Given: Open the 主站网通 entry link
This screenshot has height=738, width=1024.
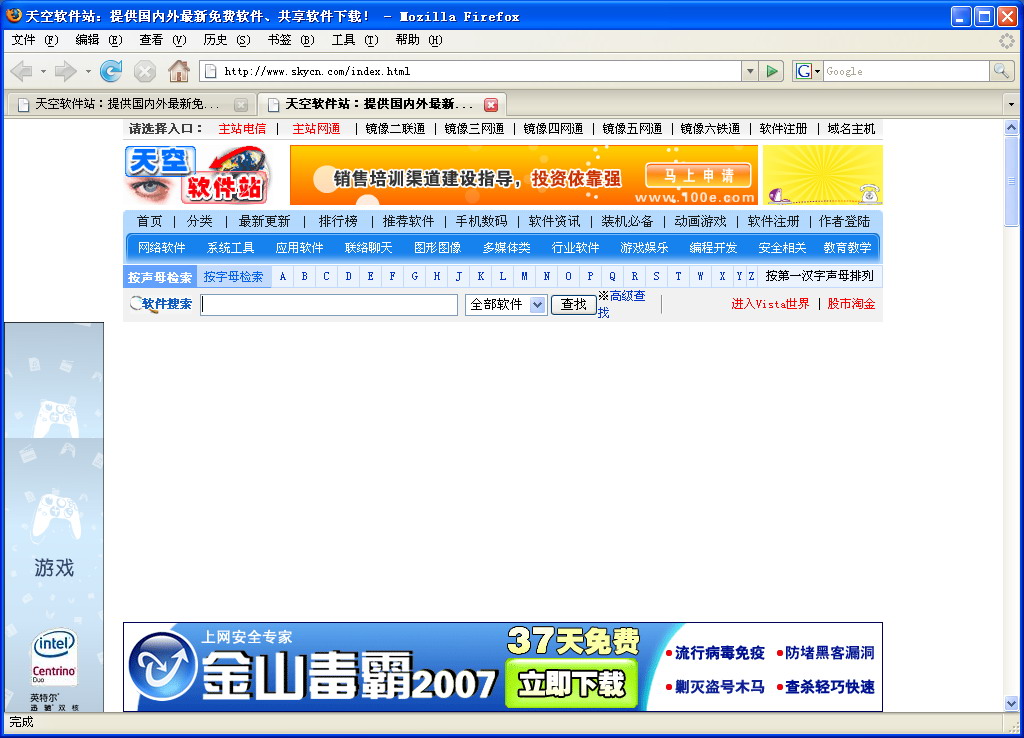Looking at the screenshot, I should 316,129.
